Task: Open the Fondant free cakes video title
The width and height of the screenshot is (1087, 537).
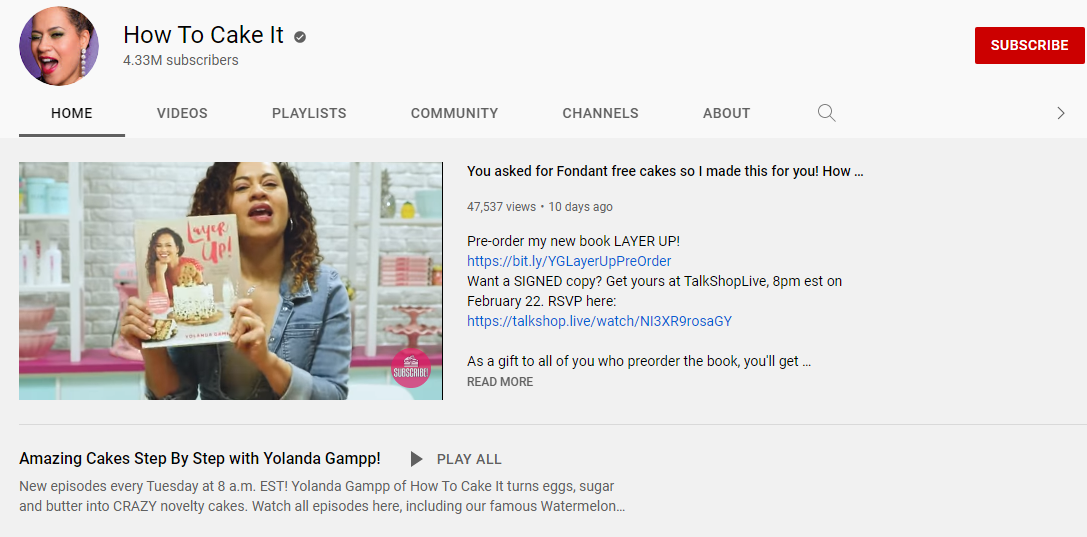Action: coord(665,171)
